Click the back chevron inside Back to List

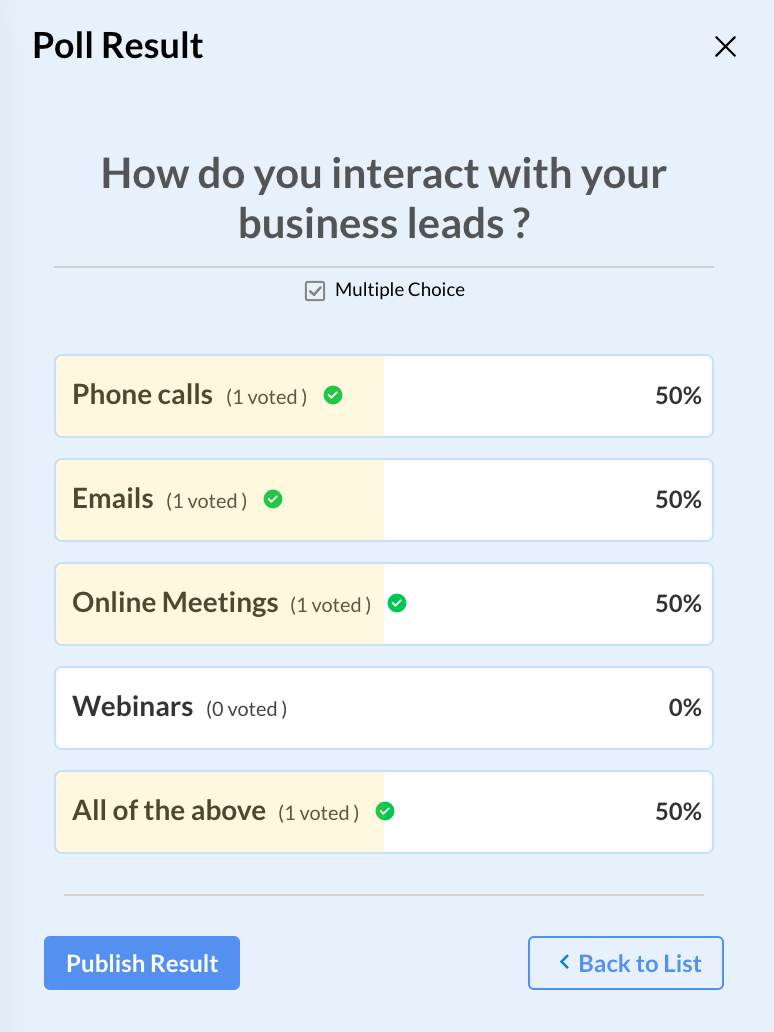coord(563,962)
